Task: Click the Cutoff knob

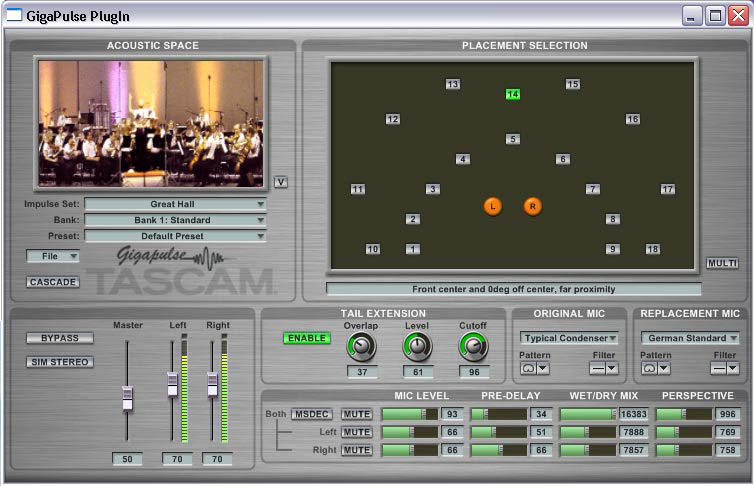Action: 474,347
